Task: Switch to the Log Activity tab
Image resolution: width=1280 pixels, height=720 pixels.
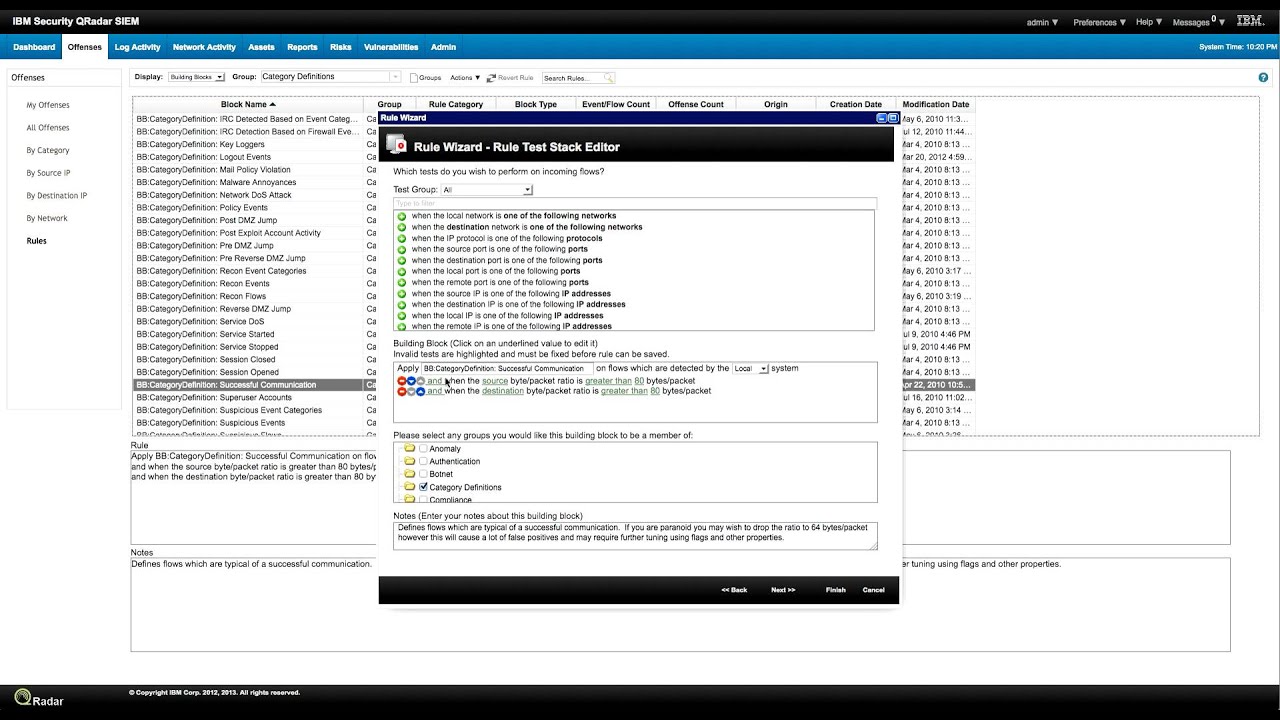Action: coord(137,47)
